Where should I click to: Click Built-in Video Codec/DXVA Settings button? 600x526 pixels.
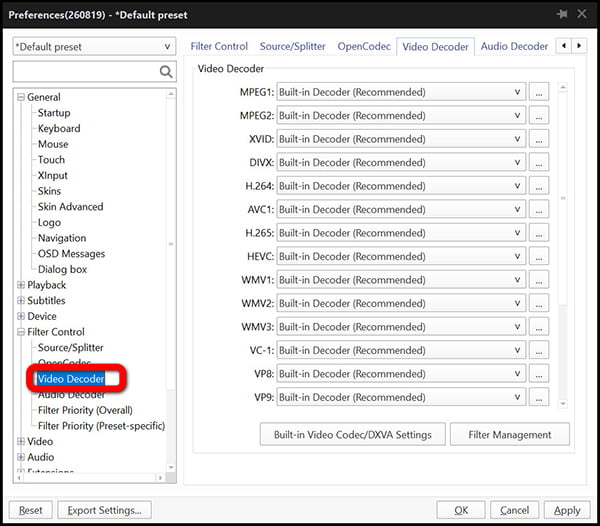[x=352, y=435]
